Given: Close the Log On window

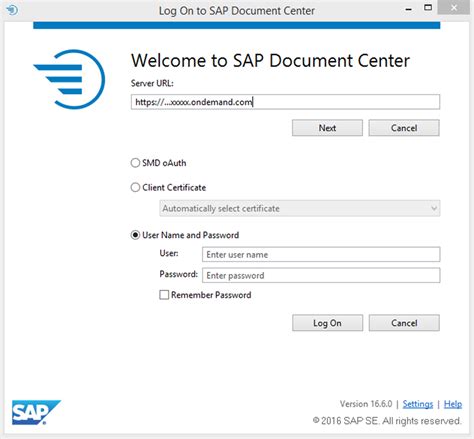Looking at the screenshot, I should (454, 8).
